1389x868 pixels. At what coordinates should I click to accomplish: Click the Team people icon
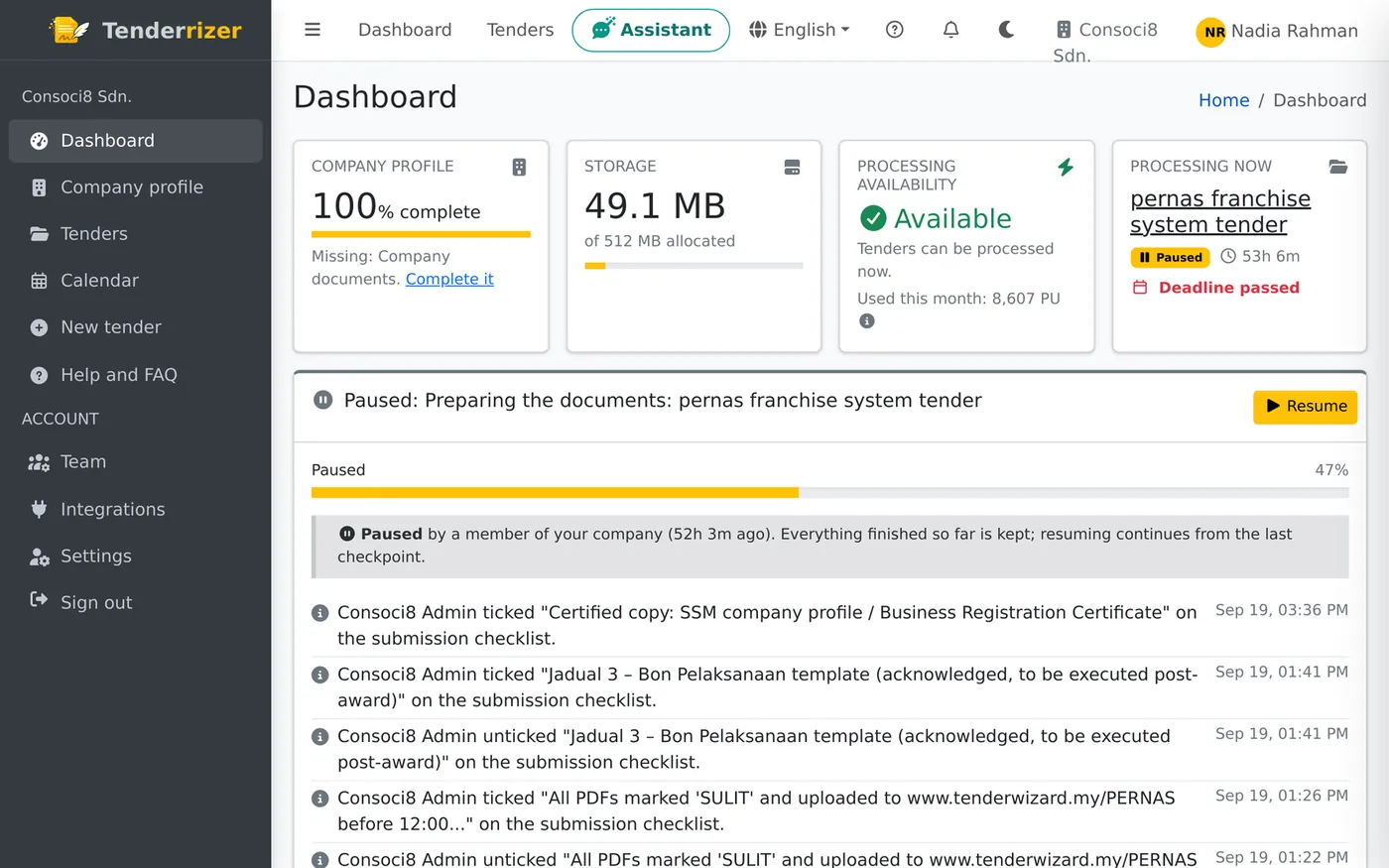pyautogui.click(x=39, y=462)
